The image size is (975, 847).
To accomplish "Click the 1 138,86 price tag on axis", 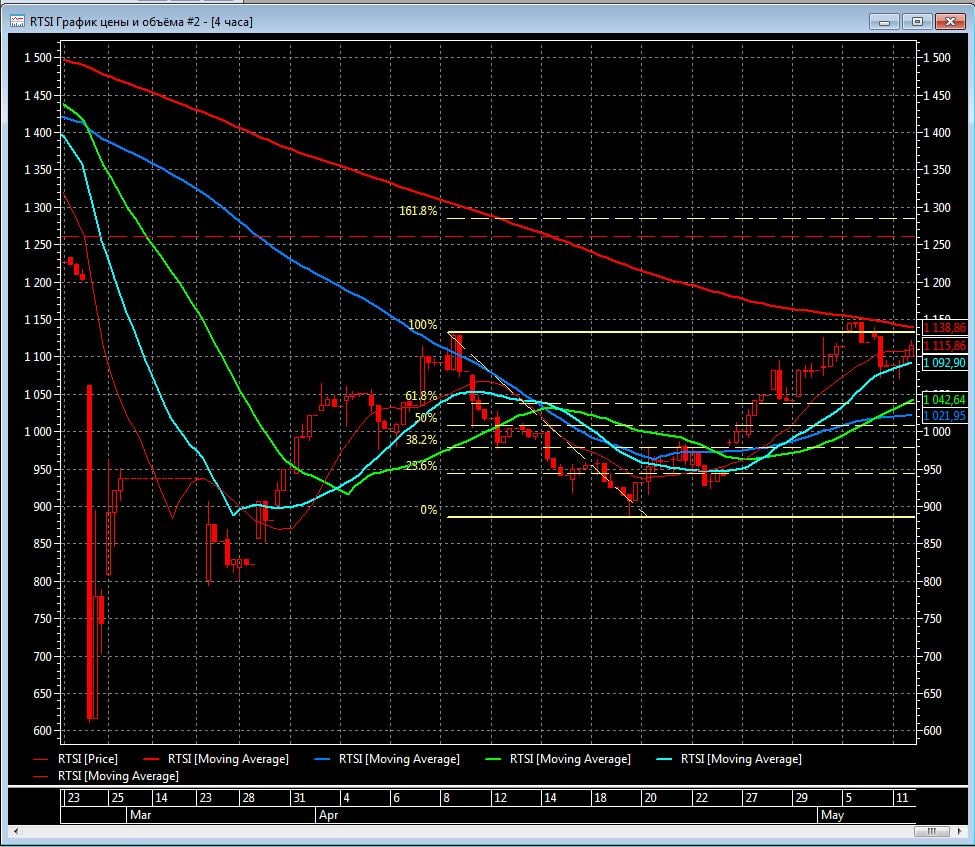I will click(943, 328).
